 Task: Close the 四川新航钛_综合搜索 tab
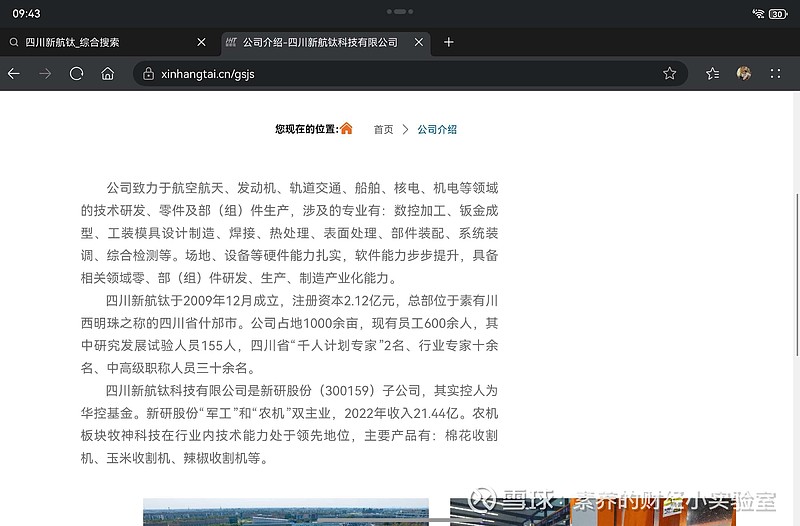click(202, 42)
